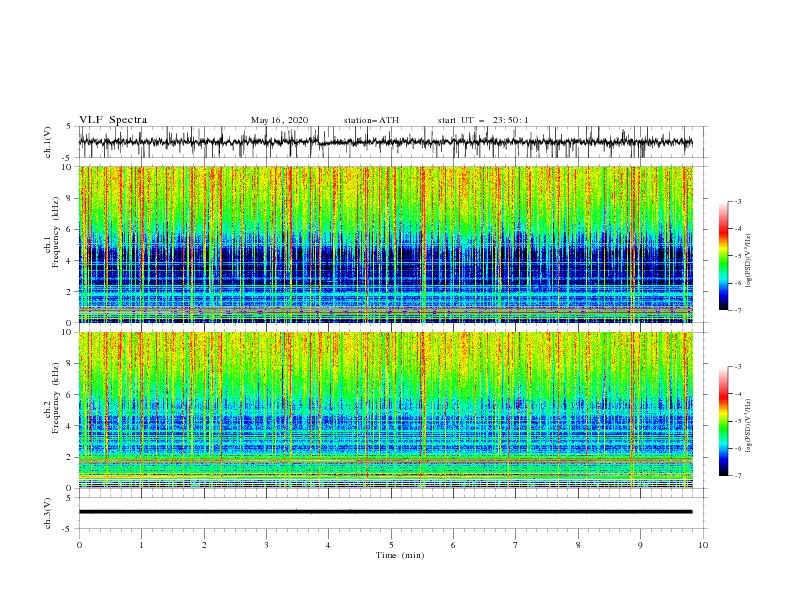Click the "station=ATH" header label
Image resolution: width=792 pixels, height=612 pixels.
[x=371, y=120]
